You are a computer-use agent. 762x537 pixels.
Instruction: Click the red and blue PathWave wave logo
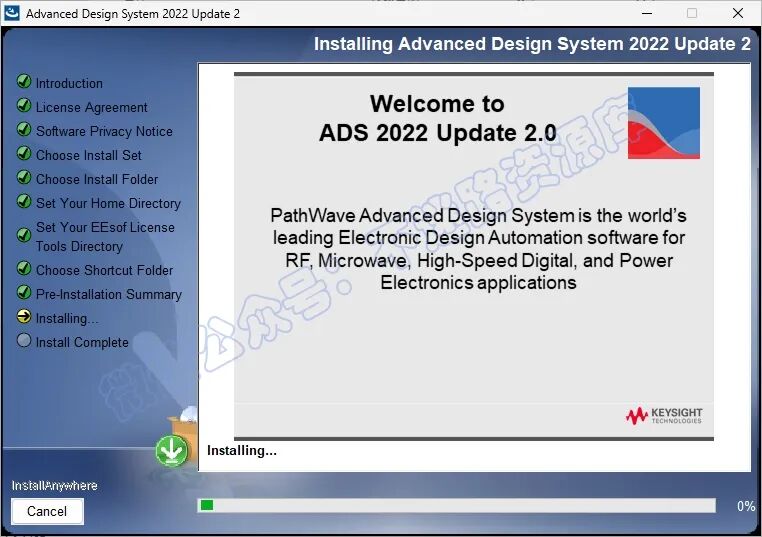[664, 123]
